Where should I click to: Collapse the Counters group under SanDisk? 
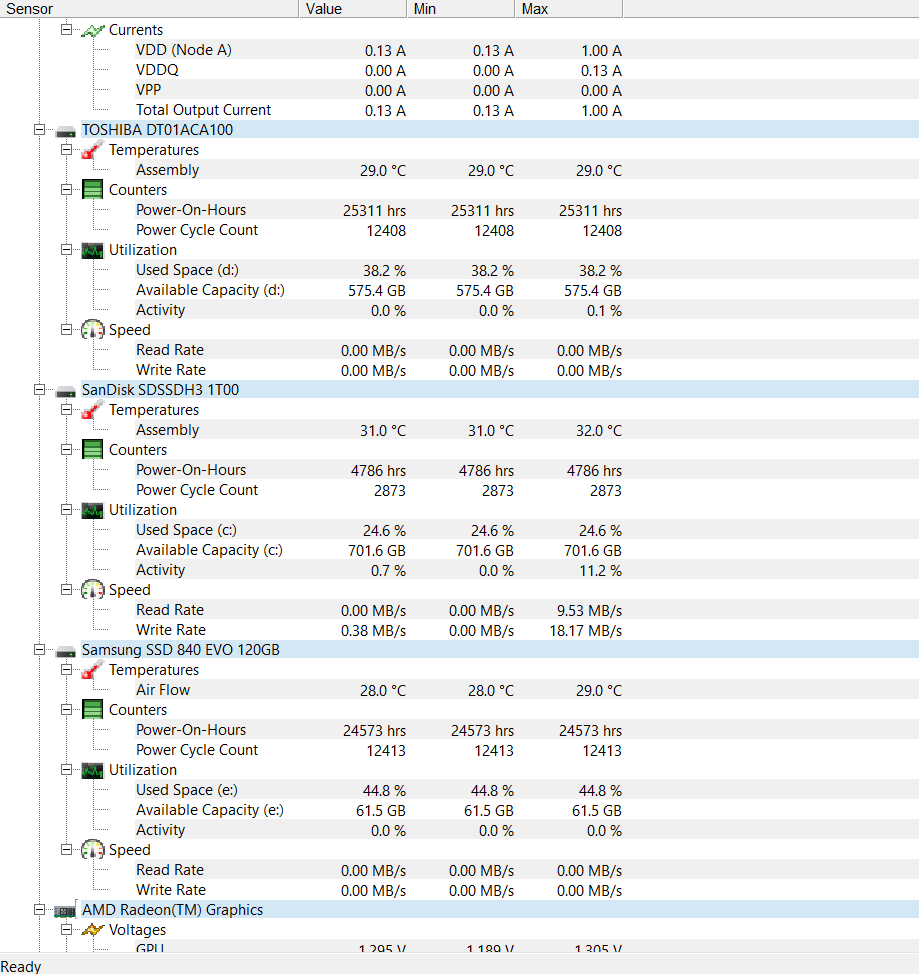[66, 449]
